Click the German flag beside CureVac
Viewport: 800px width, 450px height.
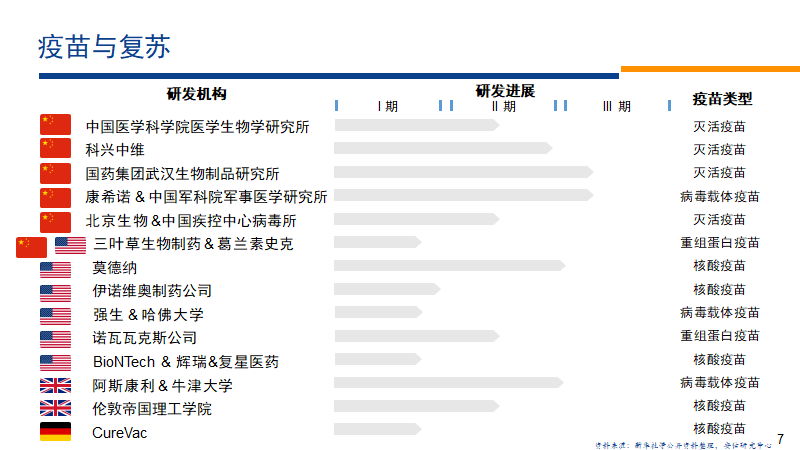(x=56, y=432)
